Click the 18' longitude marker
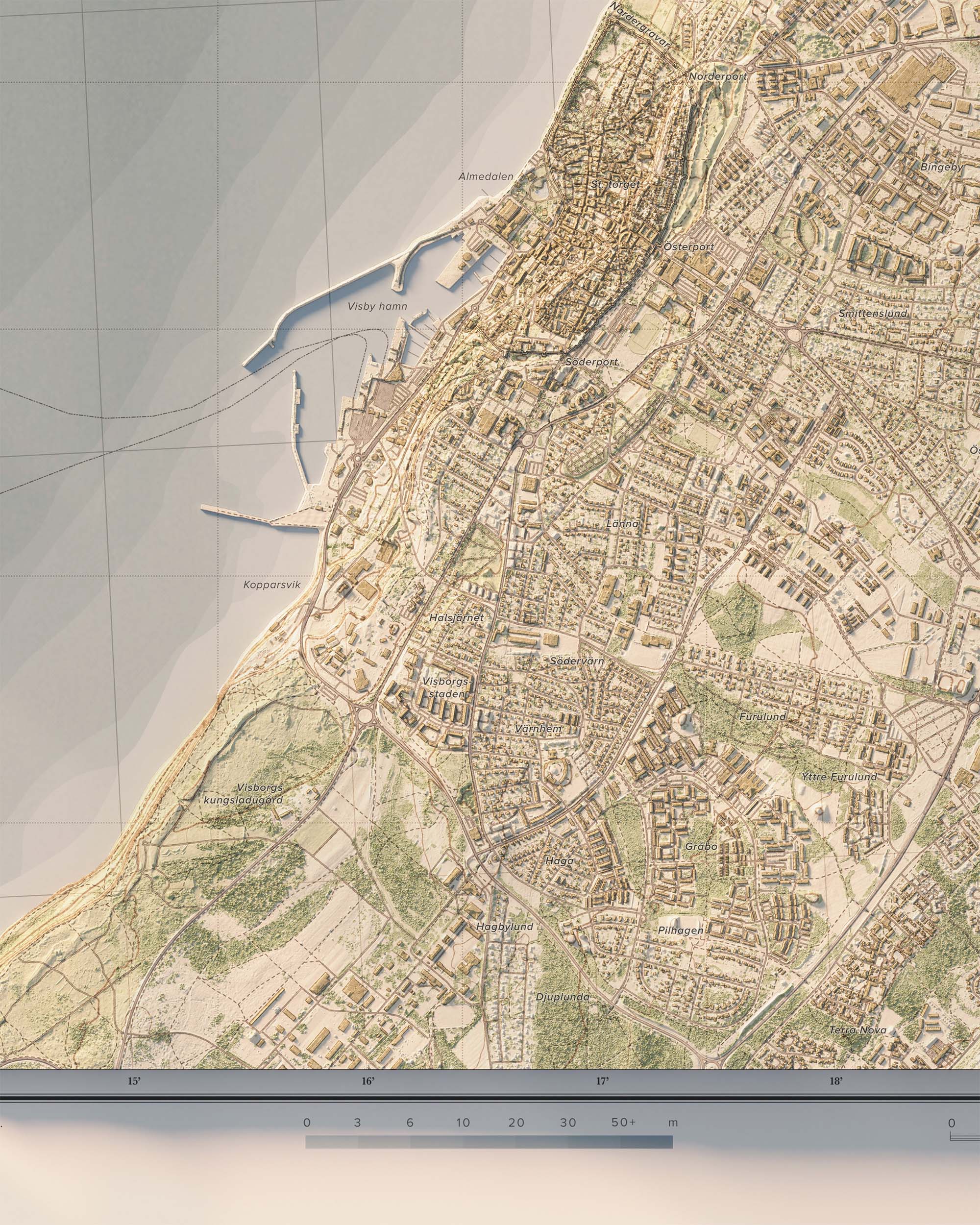 tap(836, 1097)
